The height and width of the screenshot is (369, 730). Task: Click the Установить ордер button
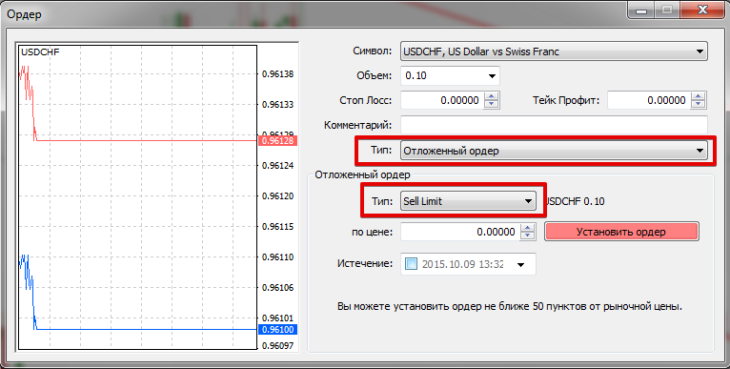point(622,232)
